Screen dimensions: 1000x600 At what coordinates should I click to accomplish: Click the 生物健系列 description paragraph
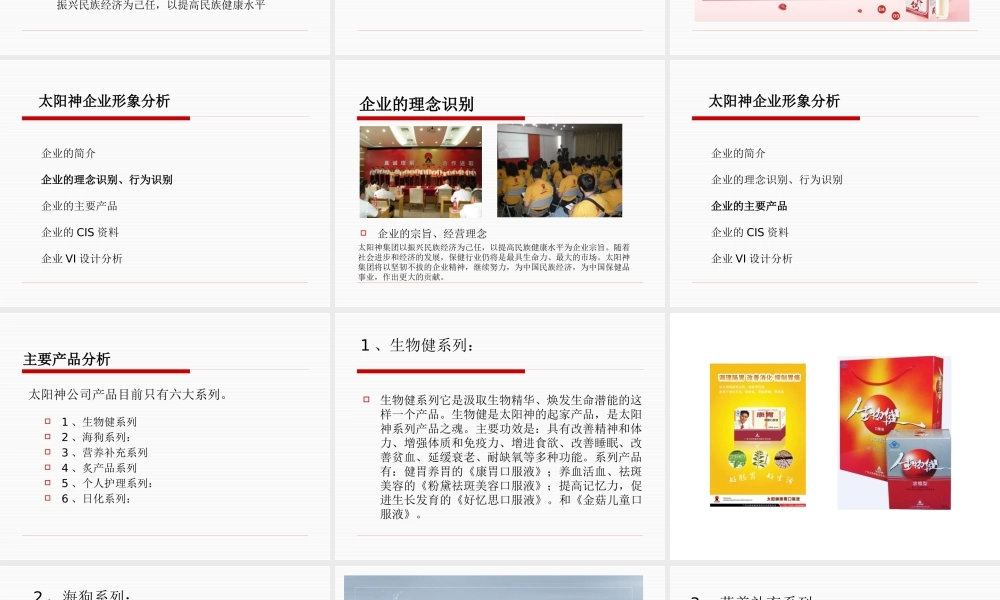(x=511, y=457)
